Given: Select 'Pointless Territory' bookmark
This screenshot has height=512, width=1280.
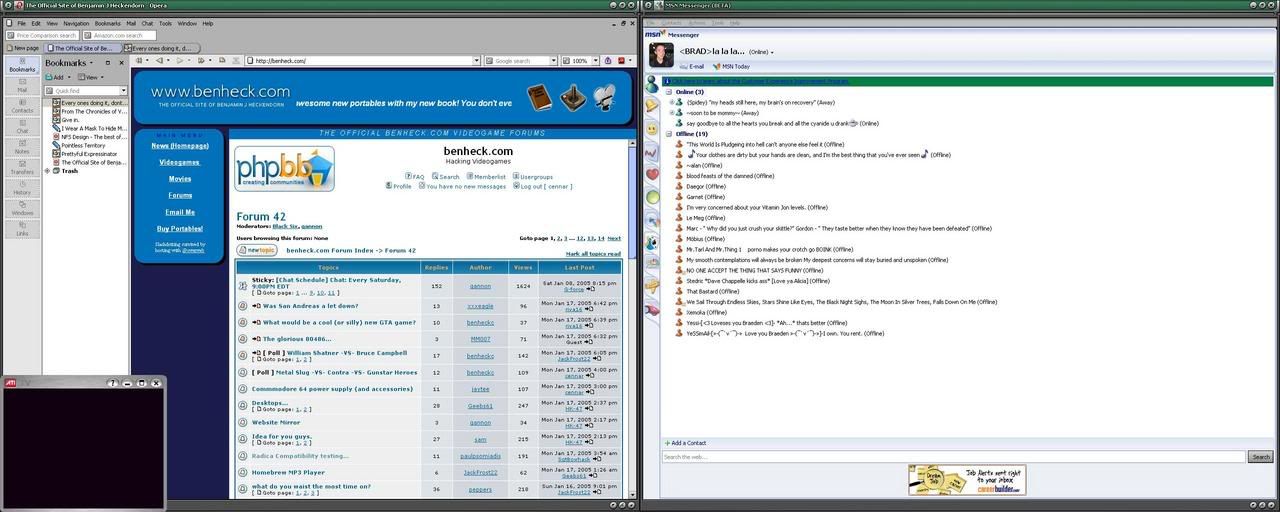Looking at the screenshot, I should point(83,145).
